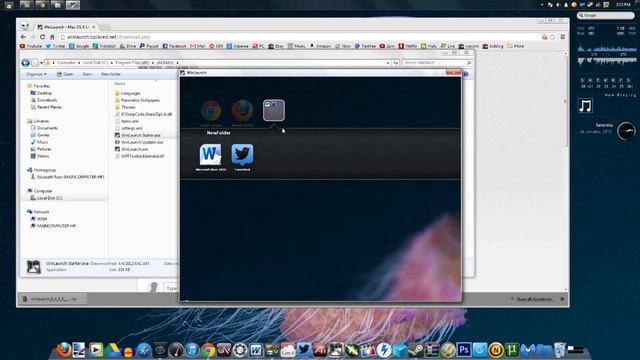Open Safari compass icon in the dock
This screenshot has width=640, height=360.
point(144,350)
